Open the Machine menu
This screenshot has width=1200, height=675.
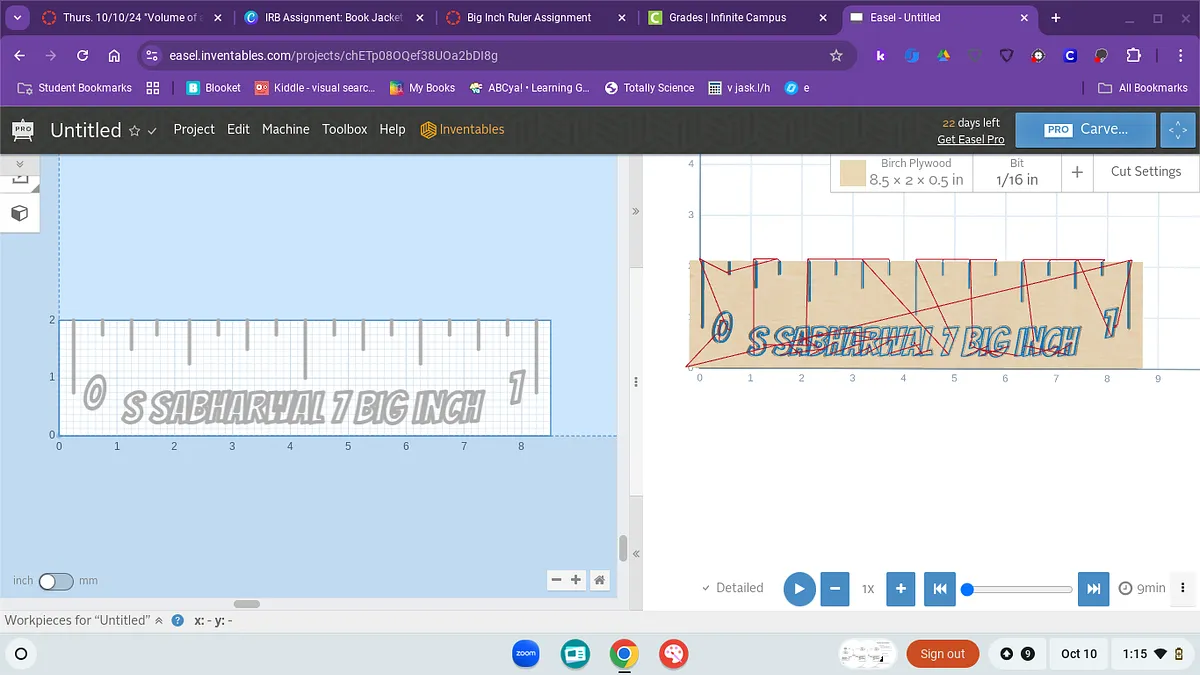(286, 129)
